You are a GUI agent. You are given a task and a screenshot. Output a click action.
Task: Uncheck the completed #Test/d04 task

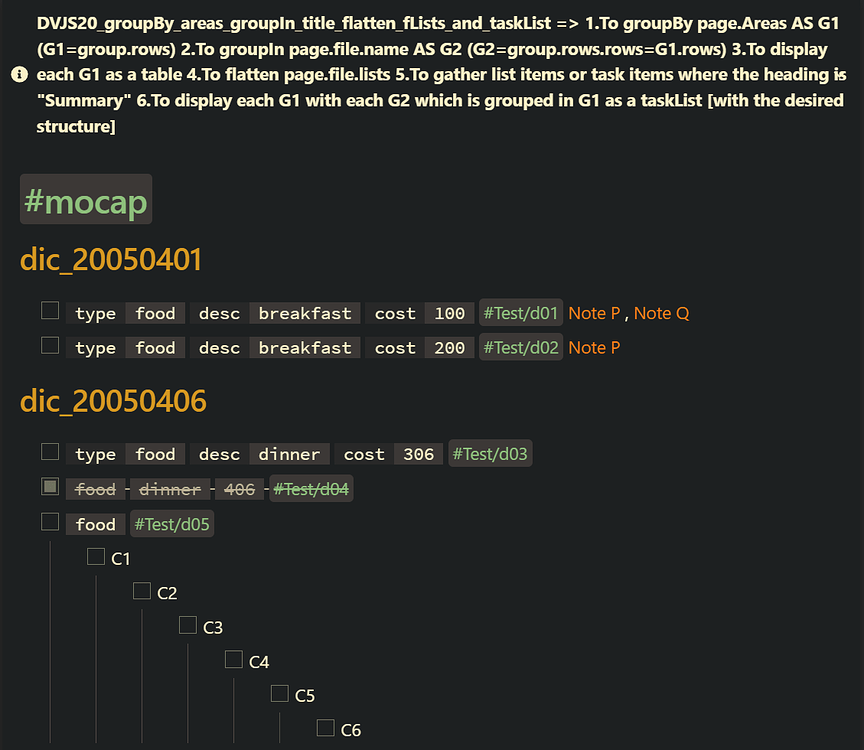50,487
